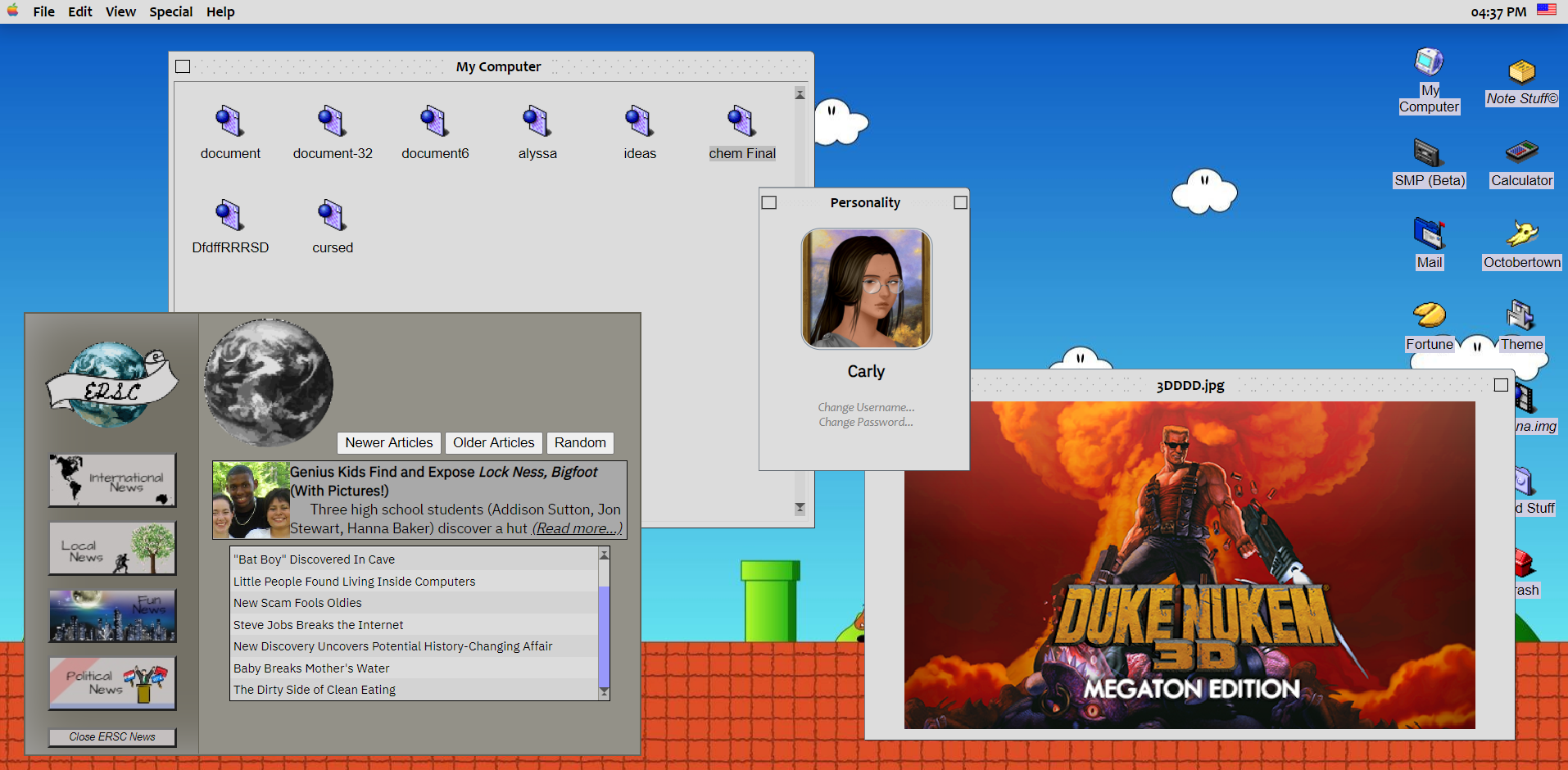The height and width of the screenshot is (770, 1568).
Task: Select Little People Found Living Inside Computers
Action: pos(415,582)
